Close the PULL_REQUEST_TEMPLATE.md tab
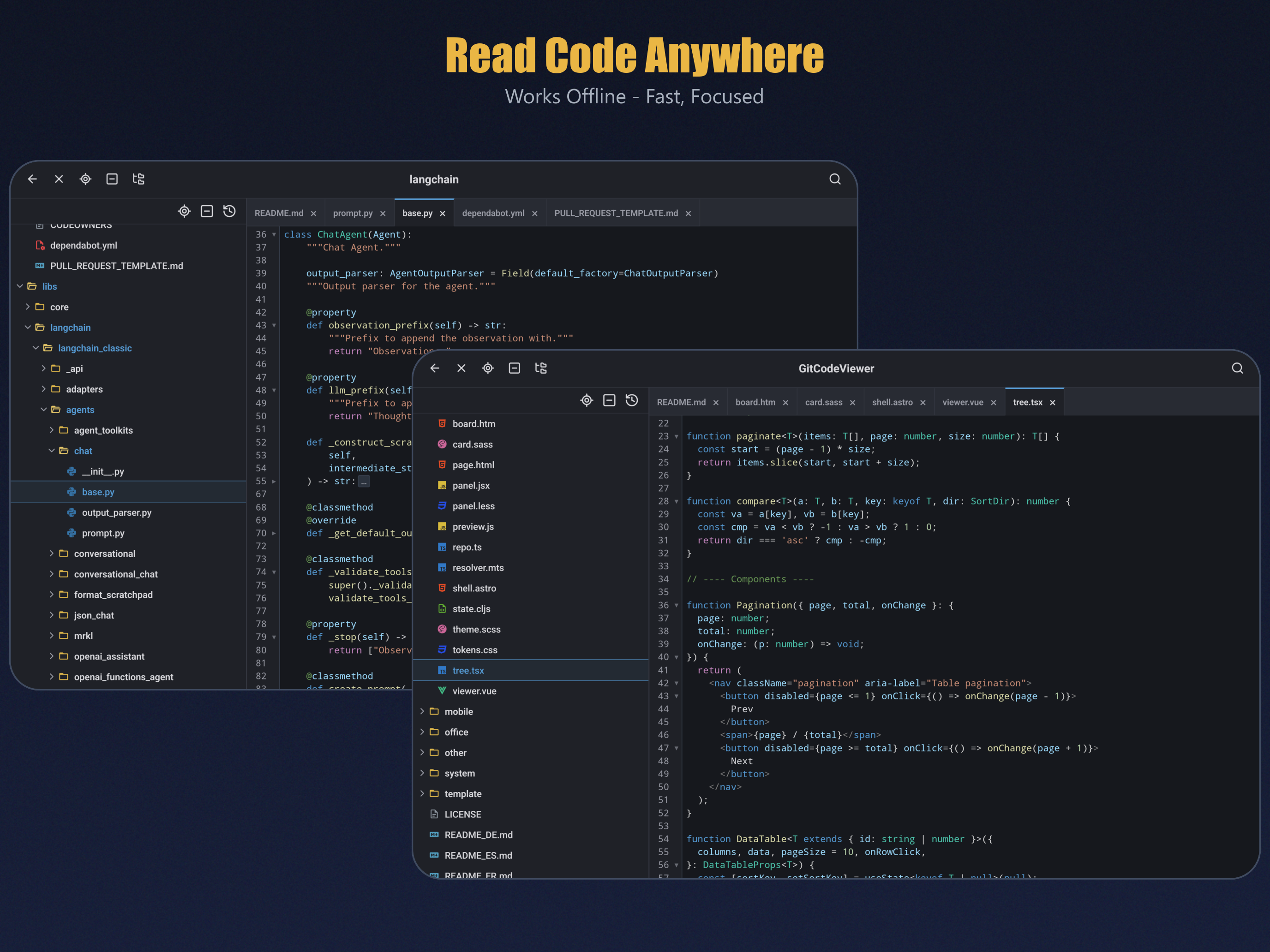 click(x=689, y=214)
